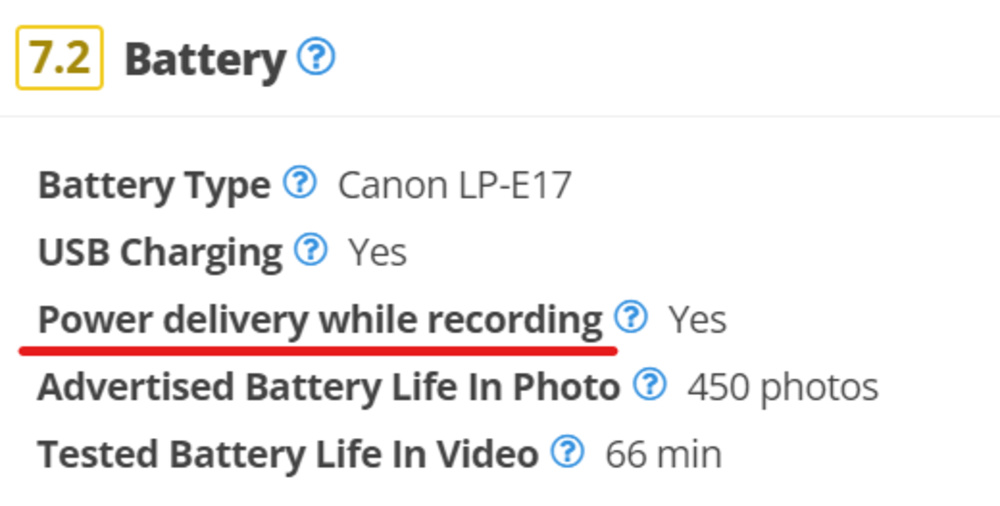Click the Canon LP-E17 value

(x=455, y=186)
